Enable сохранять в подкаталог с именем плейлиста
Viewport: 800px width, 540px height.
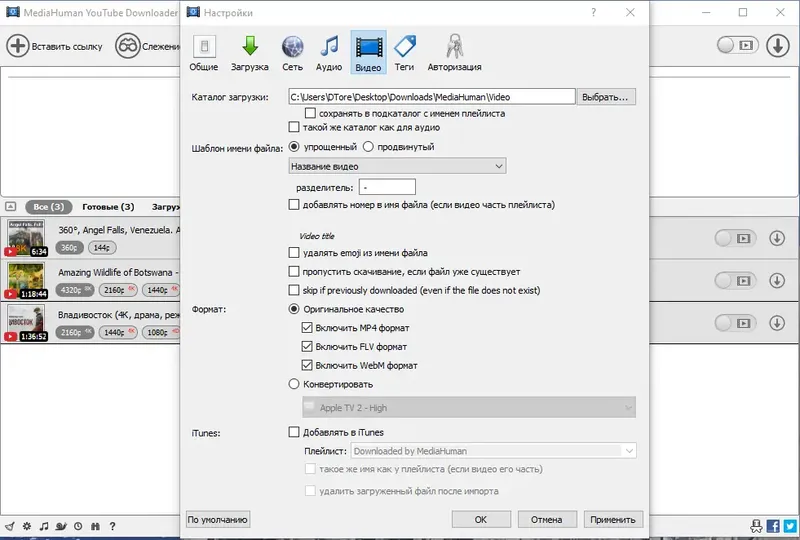(x=310, y=113)
